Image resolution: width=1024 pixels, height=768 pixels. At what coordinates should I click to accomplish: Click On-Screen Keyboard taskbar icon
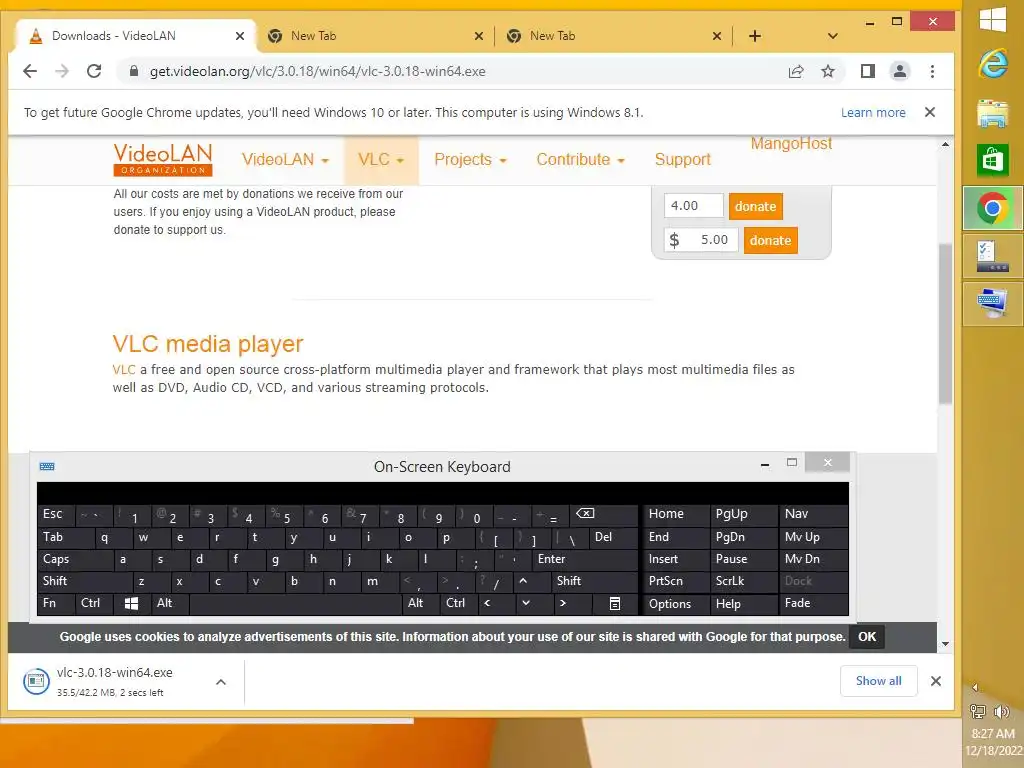coord(993,304)
